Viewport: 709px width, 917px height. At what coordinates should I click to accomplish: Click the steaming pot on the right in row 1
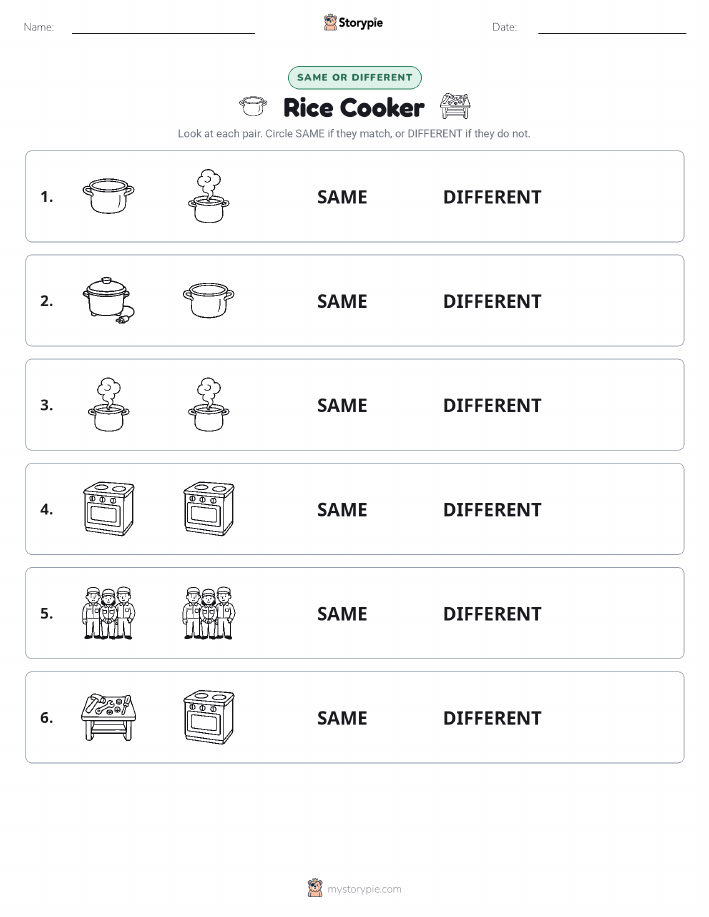pos(209,196)
